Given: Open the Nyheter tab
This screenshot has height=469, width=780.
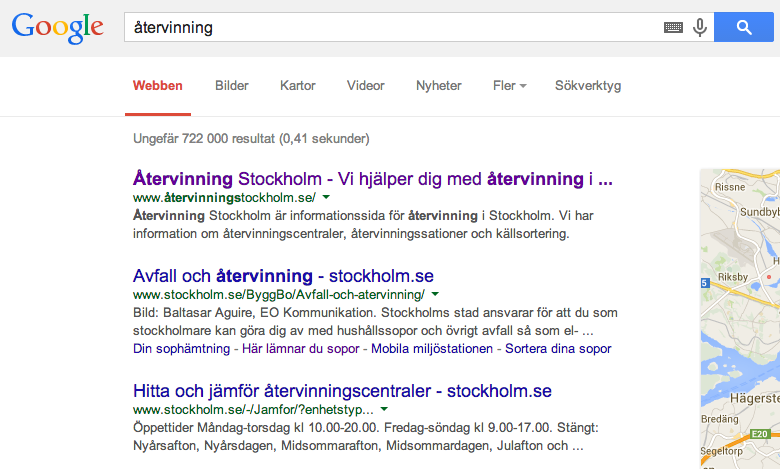Looking at the screenshot, I should point(439,86).
